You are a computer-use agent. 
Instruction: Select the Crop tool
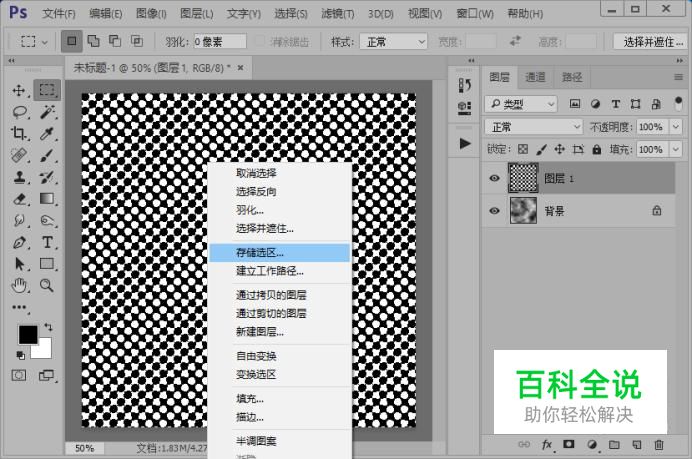pos(19,134)
